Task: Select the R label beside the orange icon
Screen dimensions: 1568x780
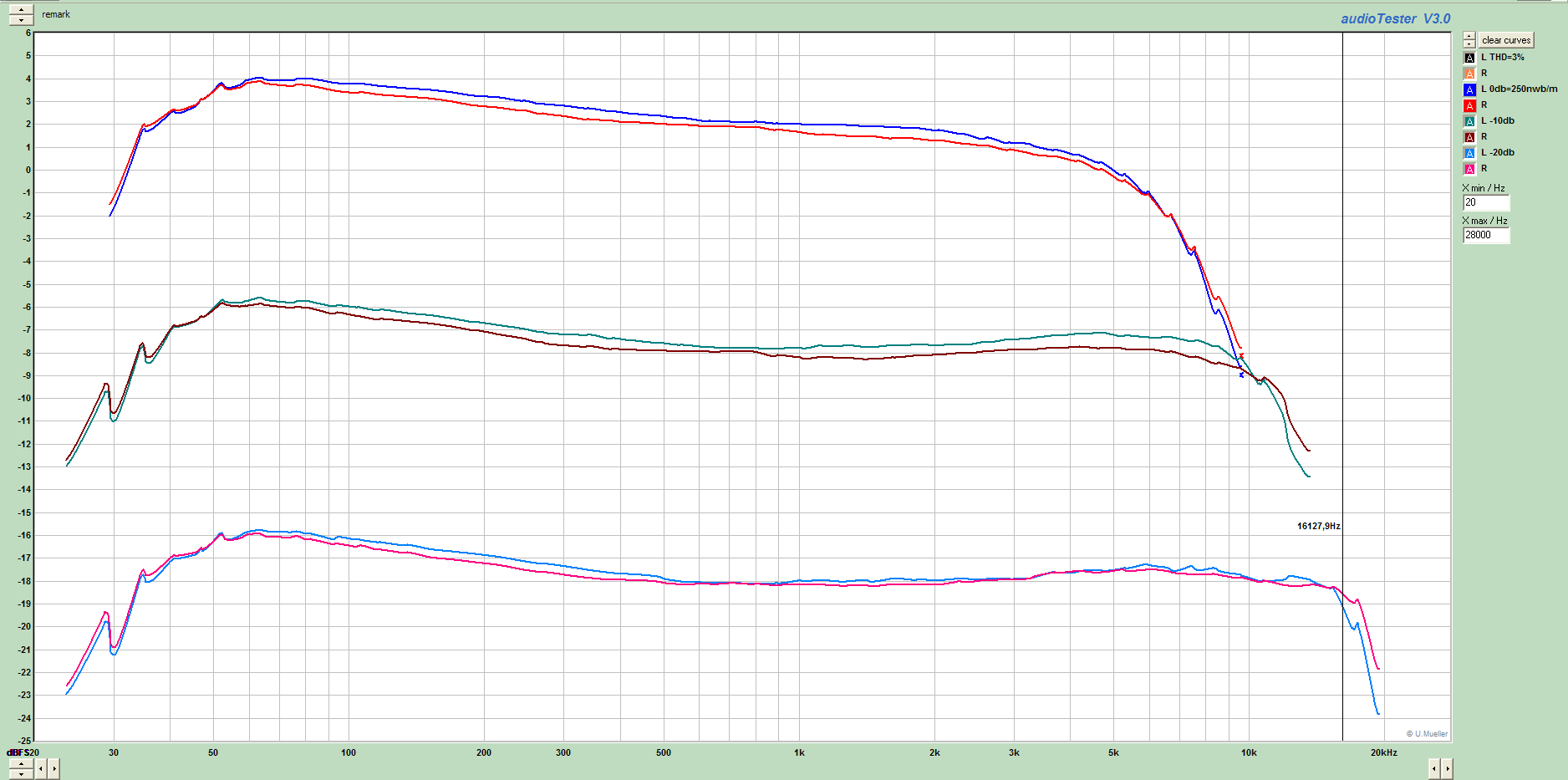Action: point(1484,73)
